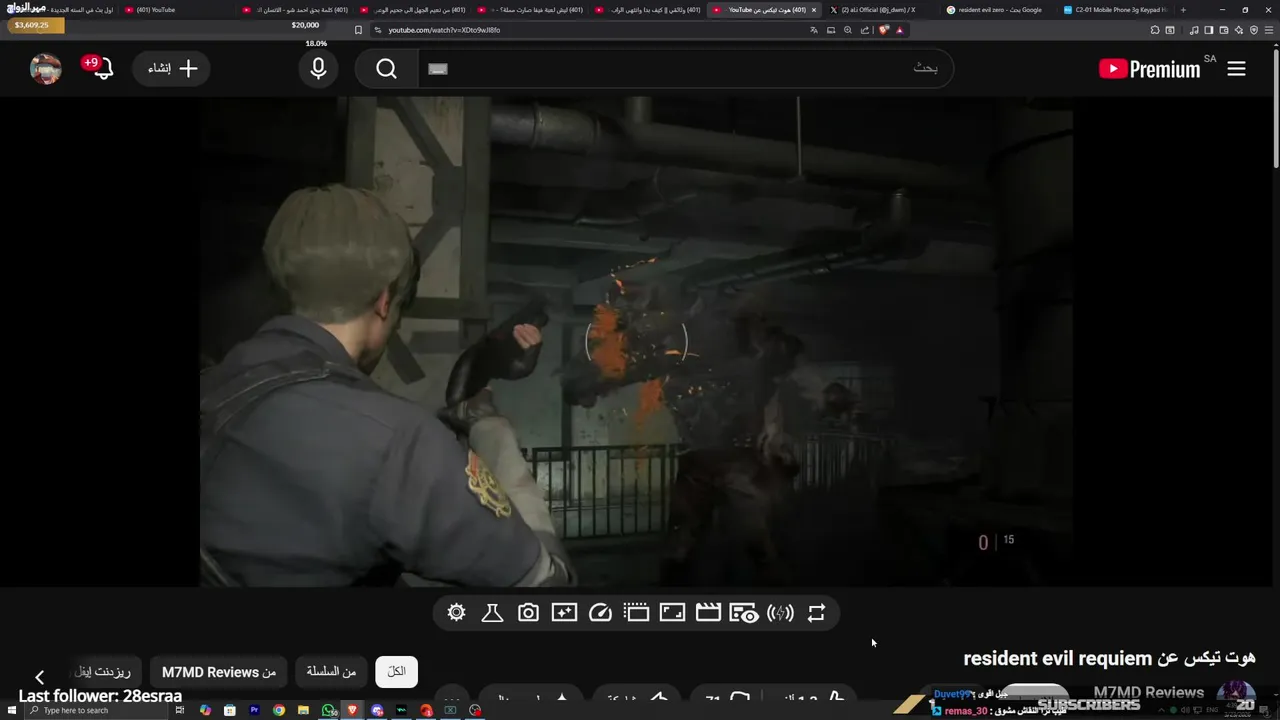This screenshot has width=1280, height=720.
Task: Take a screenshot with the camera icon
Action: tap(528, 613)
